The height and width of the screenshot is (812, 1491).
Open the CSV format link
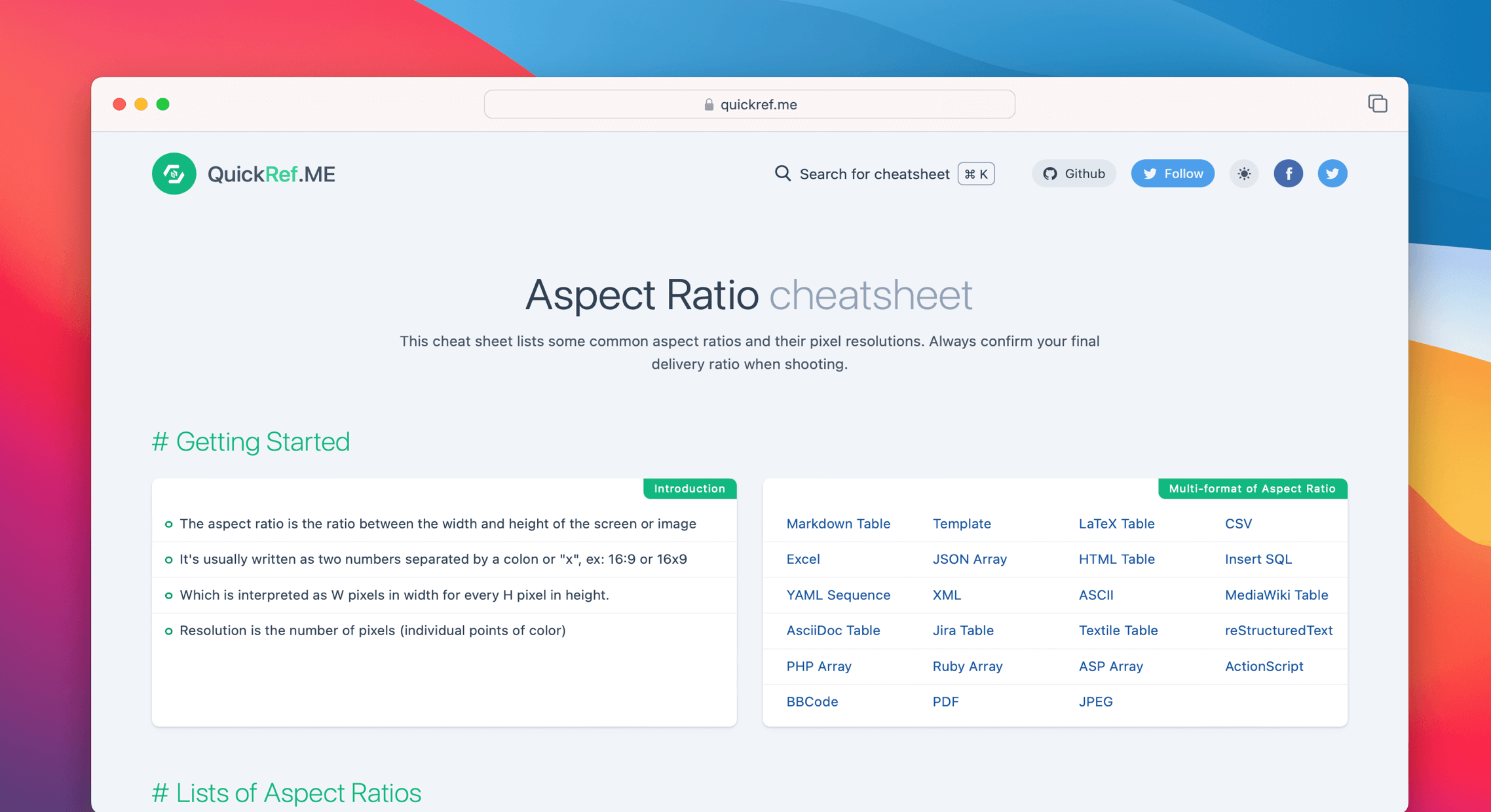pyautogui.click(x=1238, y=523)
